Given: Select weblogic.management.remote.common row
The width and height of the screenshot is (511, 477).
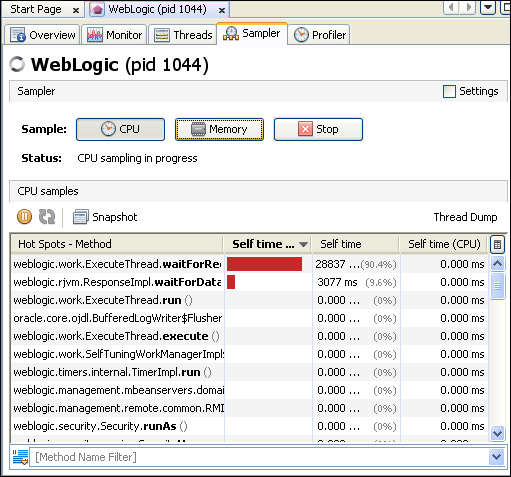Looking at the screenshot, I should (250, 408).
